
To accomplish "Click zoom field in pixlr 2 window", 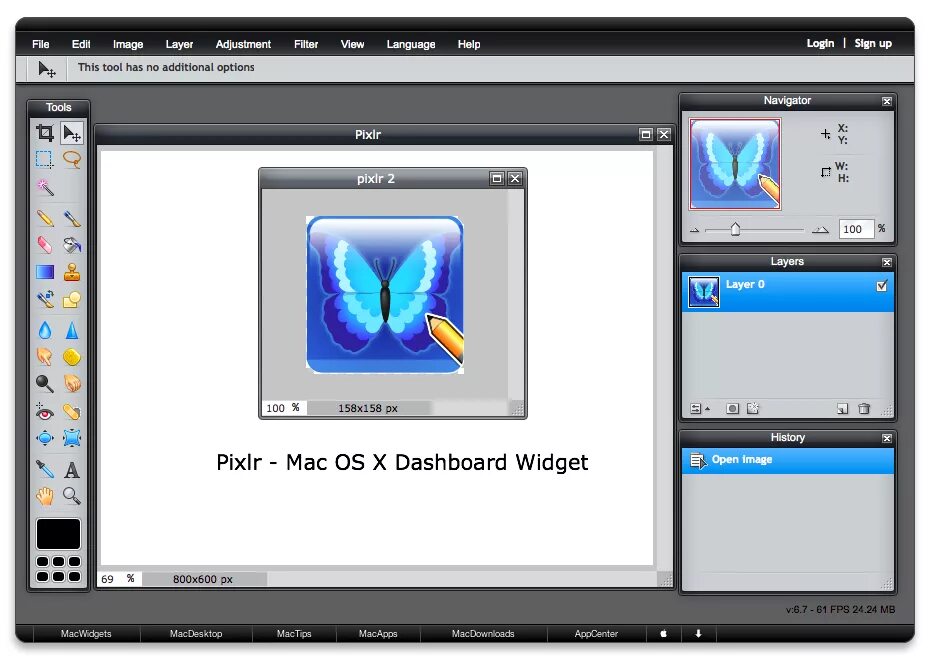I will [x=284, y=408].
